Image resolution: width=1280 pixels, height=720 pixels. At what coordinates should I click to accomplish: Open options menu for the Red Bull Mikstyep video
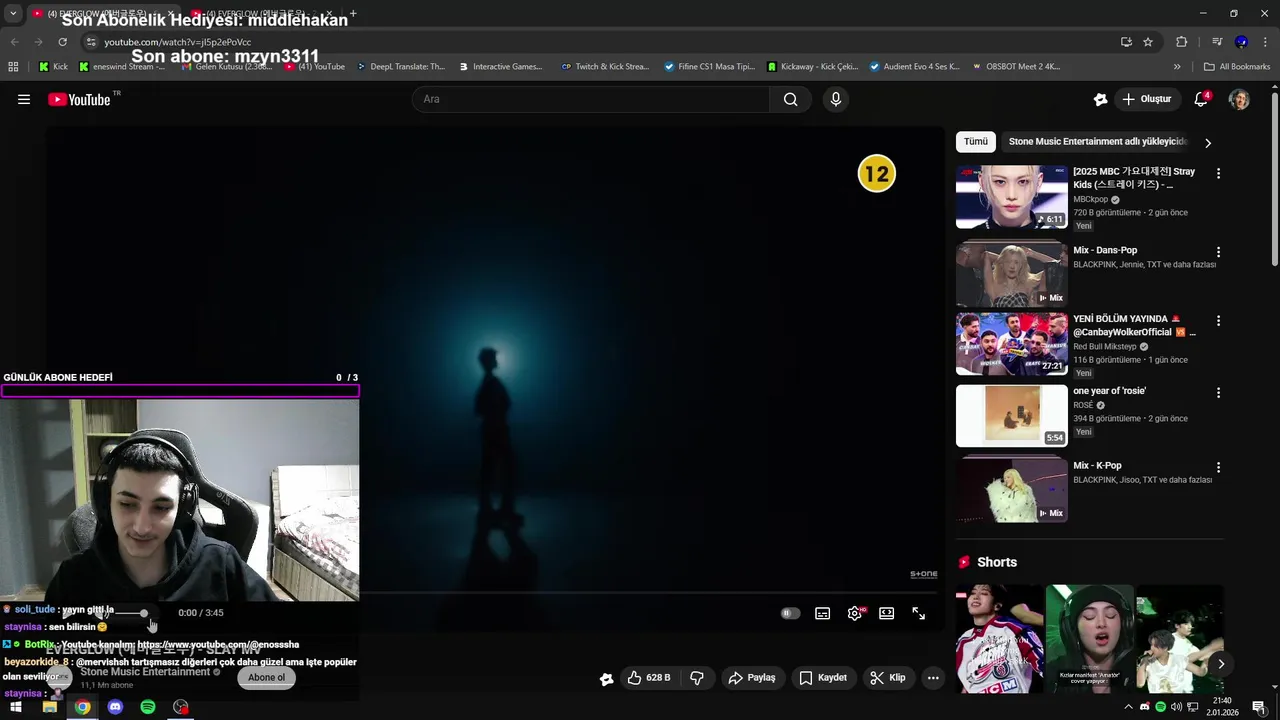(x=1218, y=321)
